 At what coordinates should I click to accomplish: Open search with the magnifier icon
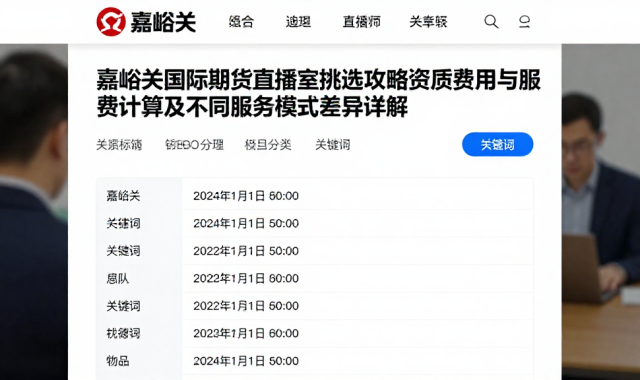click(x=491, y=21)
